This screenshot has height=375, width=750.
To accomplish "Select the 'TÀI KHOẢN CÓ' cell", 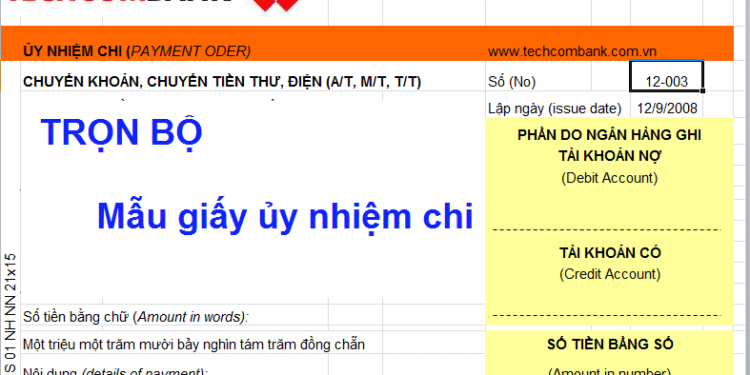I will 610,253.
